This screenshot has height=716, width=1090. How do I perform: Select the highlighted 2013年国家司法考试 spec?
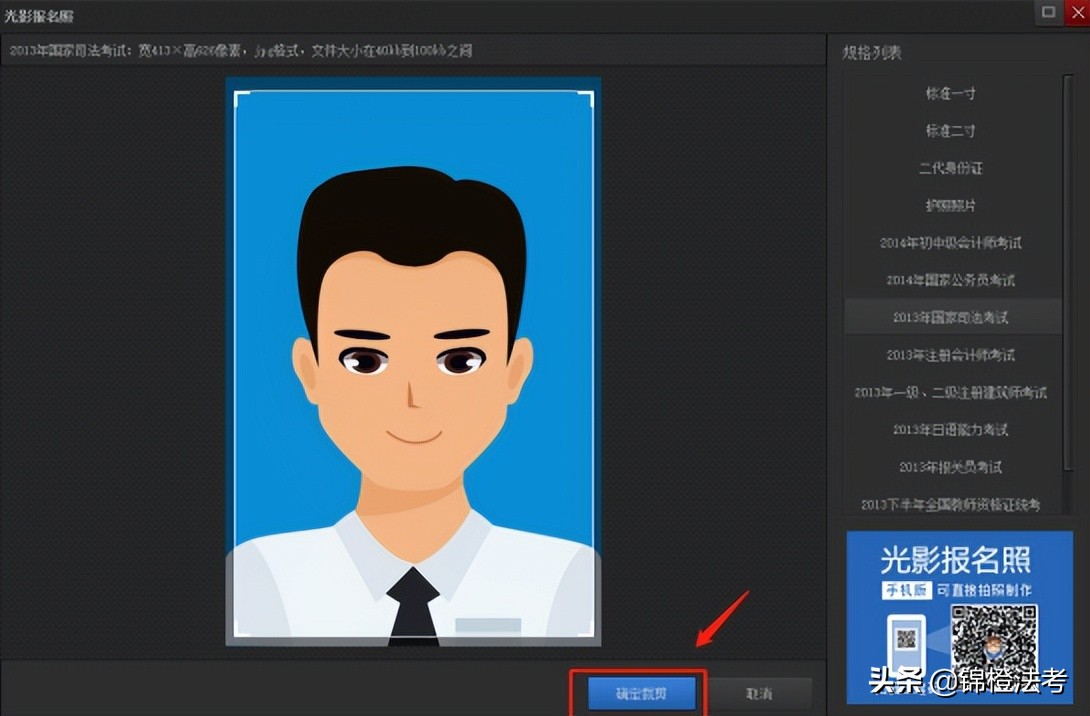tap(953, 317)
